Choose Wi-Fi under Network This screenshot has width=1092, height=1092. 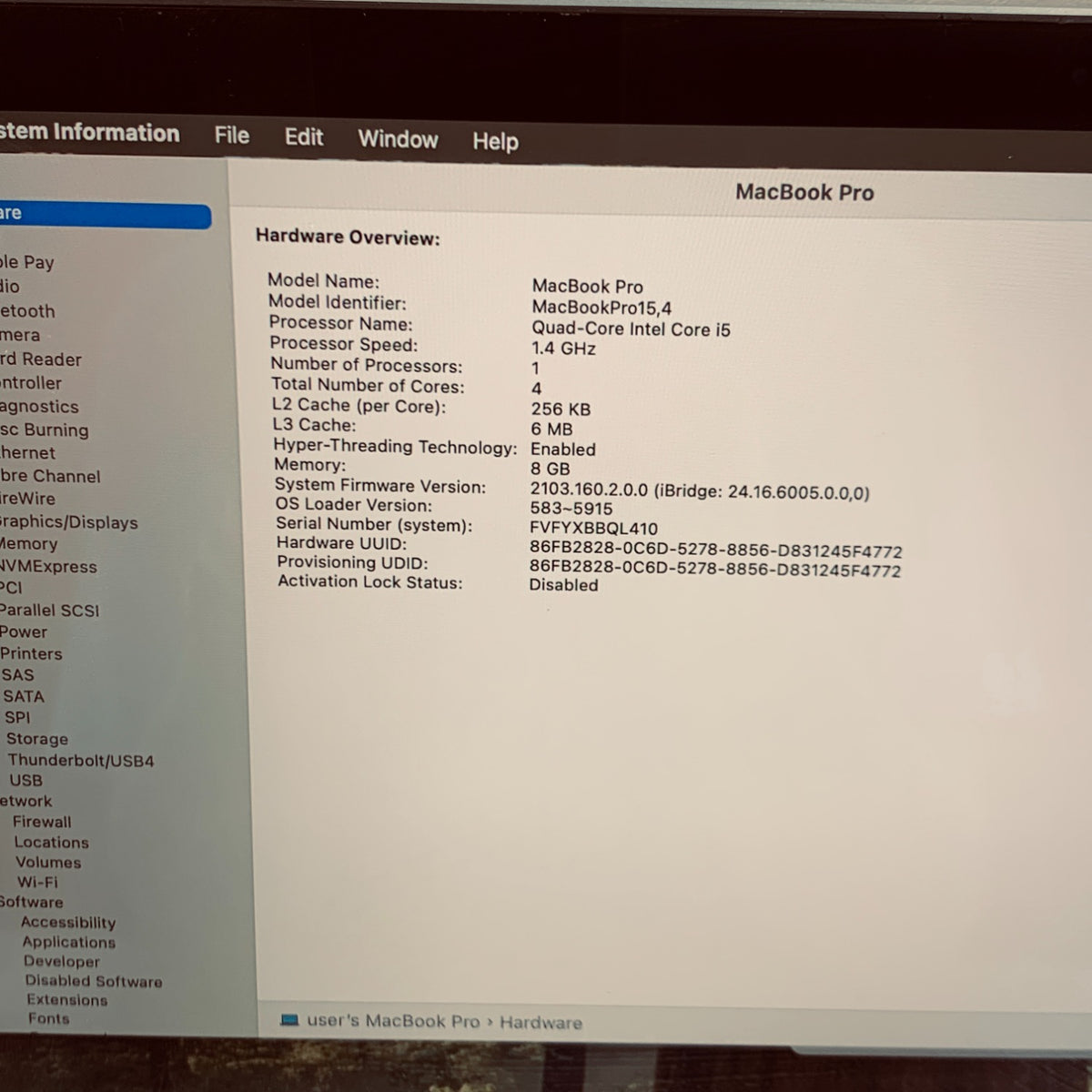pyautogui.click(x=37, y=882)
